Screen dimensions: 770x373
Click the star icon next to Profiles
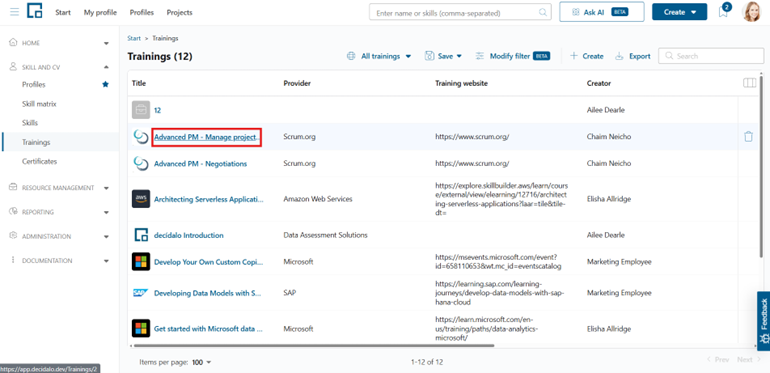coord(105,84)
